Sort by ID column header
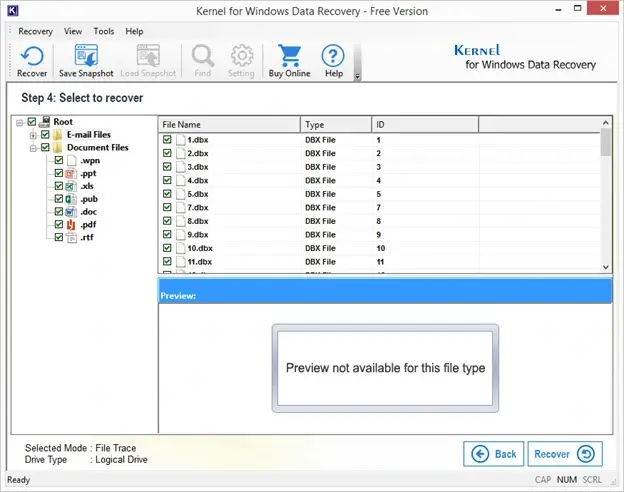Screen dimensions: 624x492 [425, 125]
